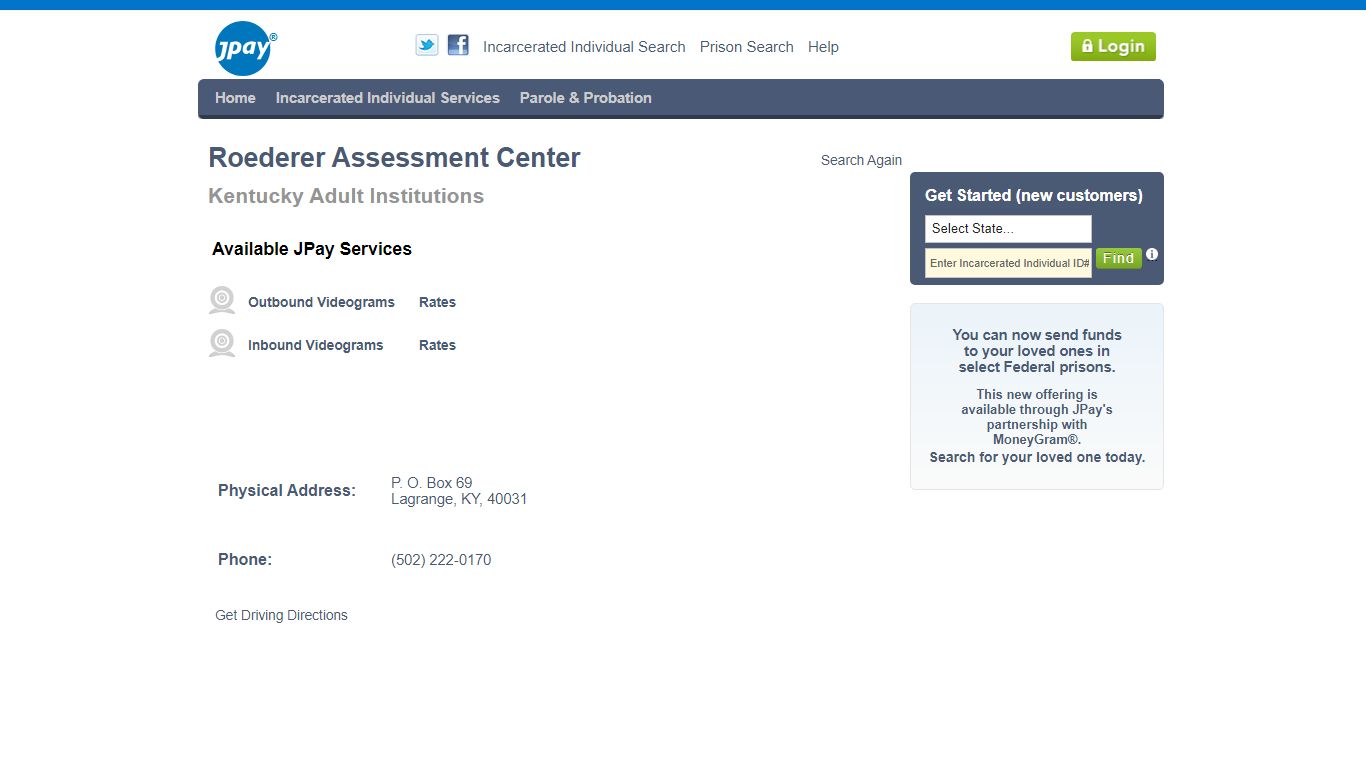1366x768 pixels.
Task: Click the JPay logo
Action: pos(245,48)
